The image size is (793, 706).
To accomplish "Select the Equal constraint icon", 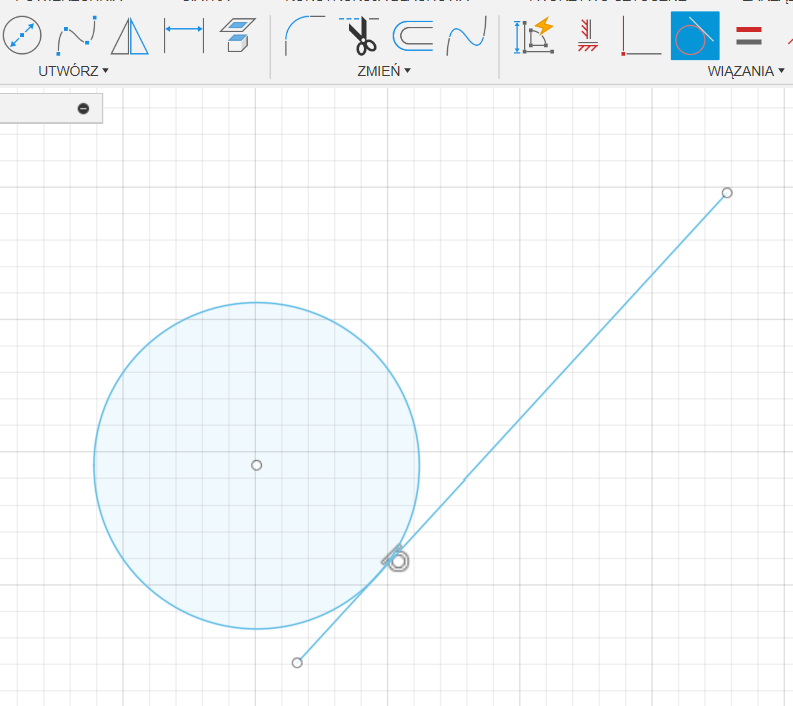I will tap(748, 37).
